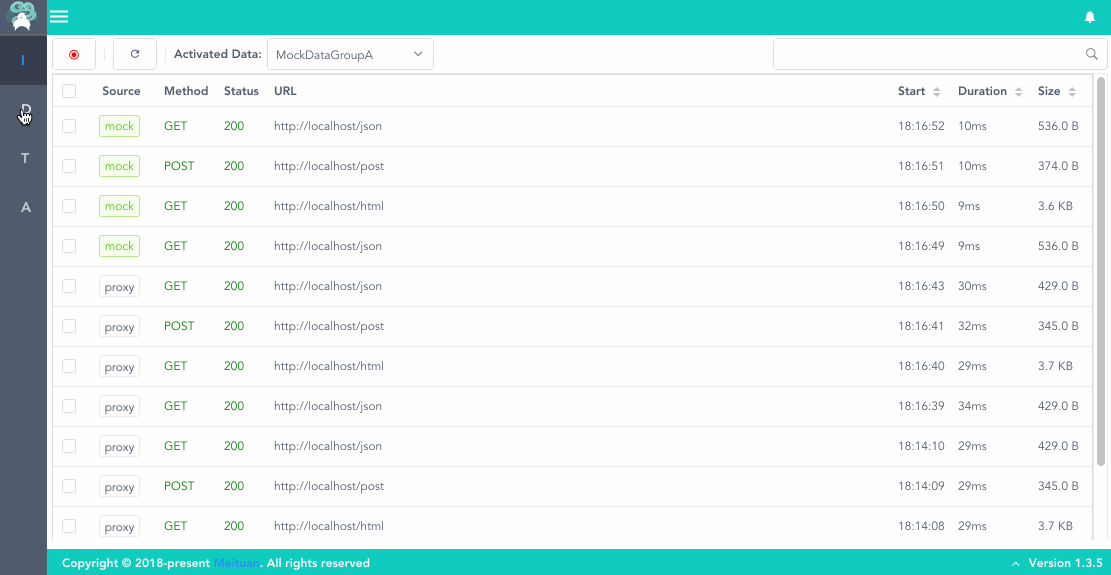This screenshot has width=1111, height=575.
Task: Click Version 1.3.5 in the footer
Action: point(1066,564)
